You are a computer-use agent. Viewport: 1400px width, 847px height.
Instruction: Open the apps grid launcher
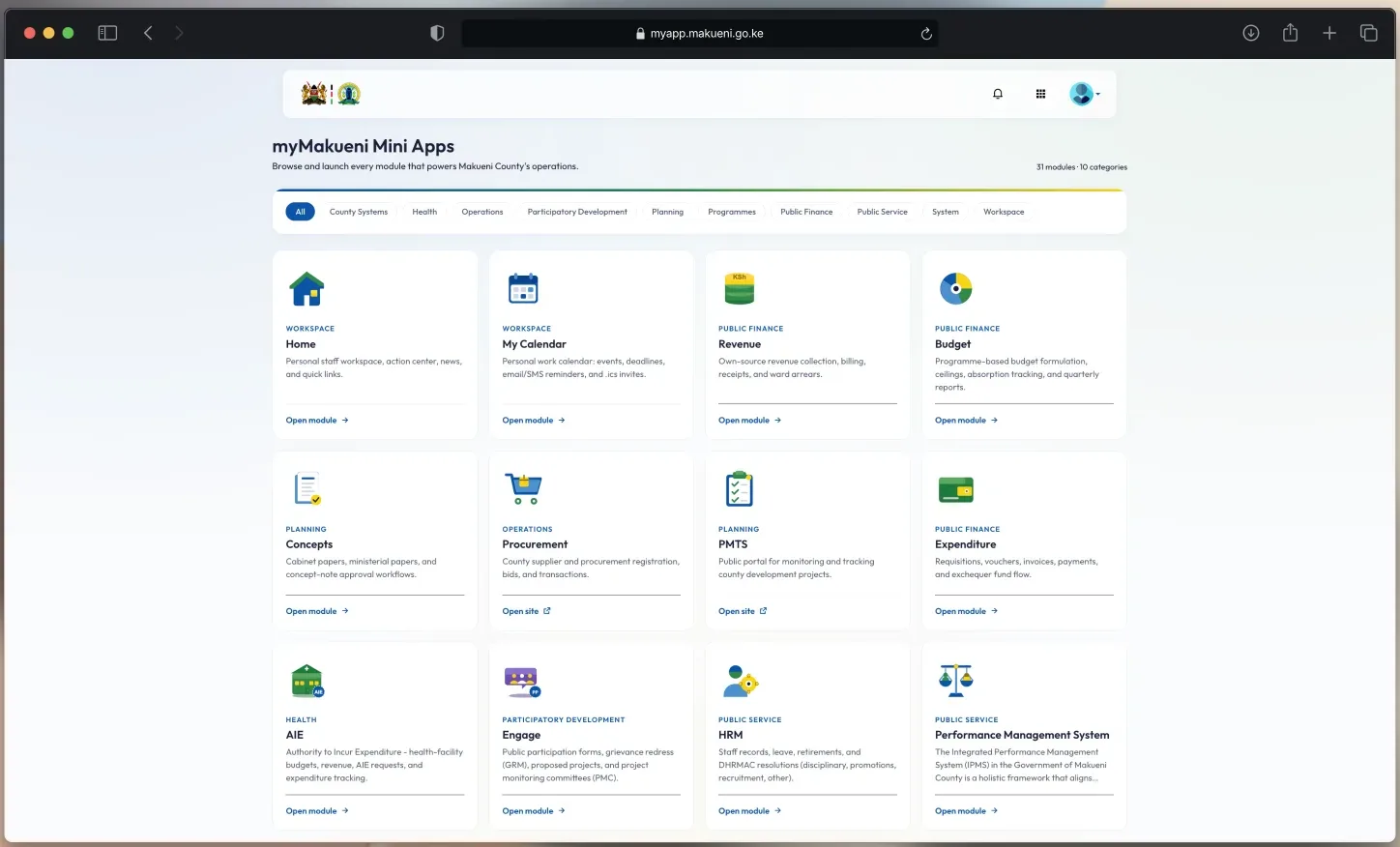(x=1040, y=94)
